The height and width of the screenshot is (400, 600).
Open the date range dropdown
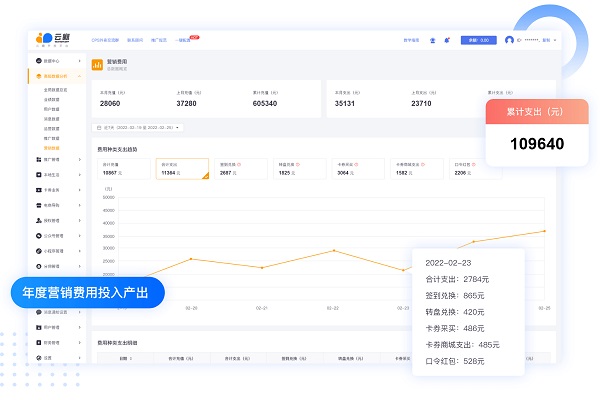tap(138, 128)
